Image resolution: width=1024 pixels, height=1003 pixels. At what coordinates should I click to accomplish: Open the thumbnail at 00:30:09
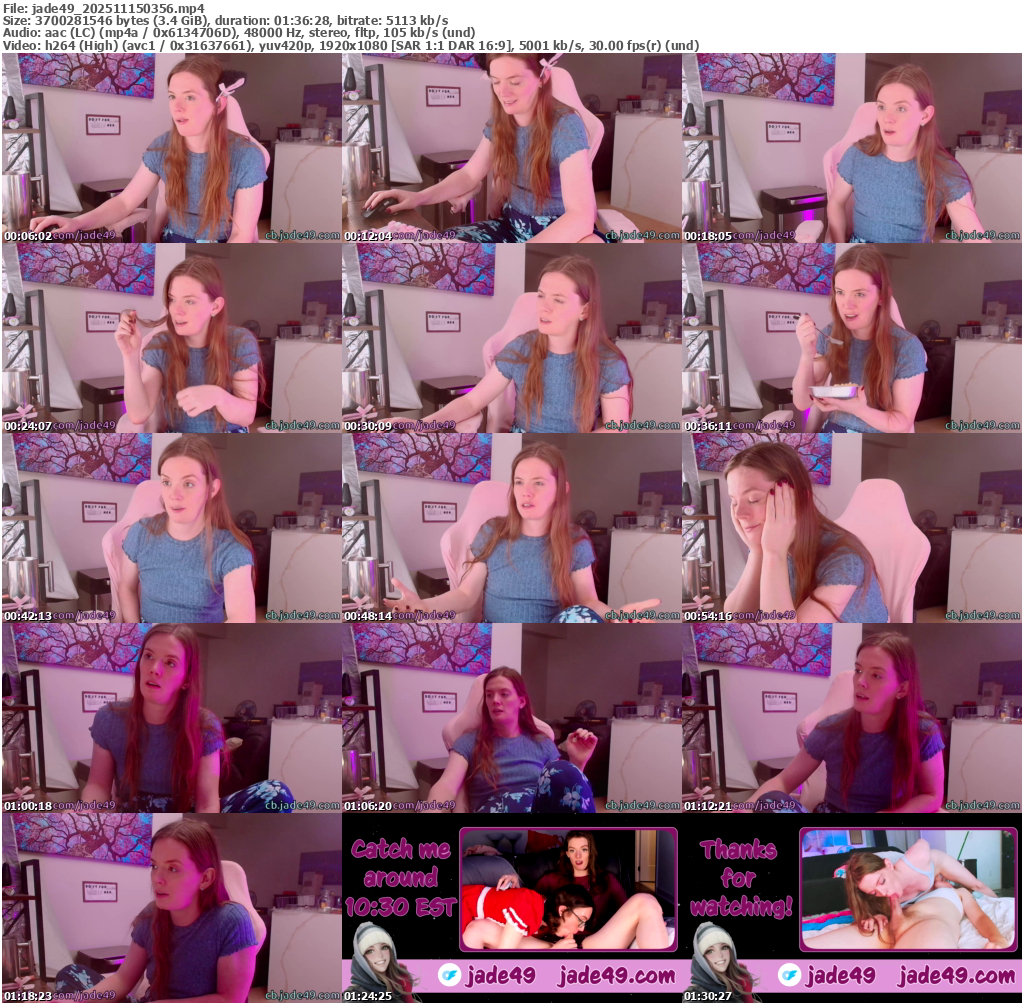coord(511,338)
